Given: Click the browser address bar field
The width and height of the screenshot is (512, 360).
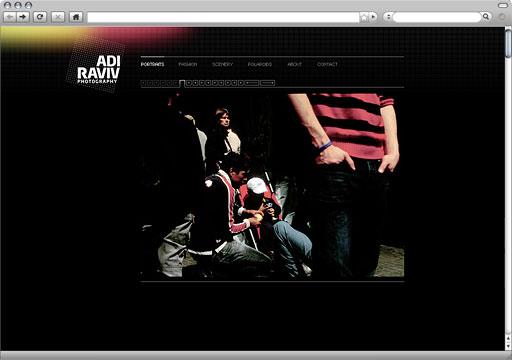Looking at the screenshot, I should click(x=223, y=17).
